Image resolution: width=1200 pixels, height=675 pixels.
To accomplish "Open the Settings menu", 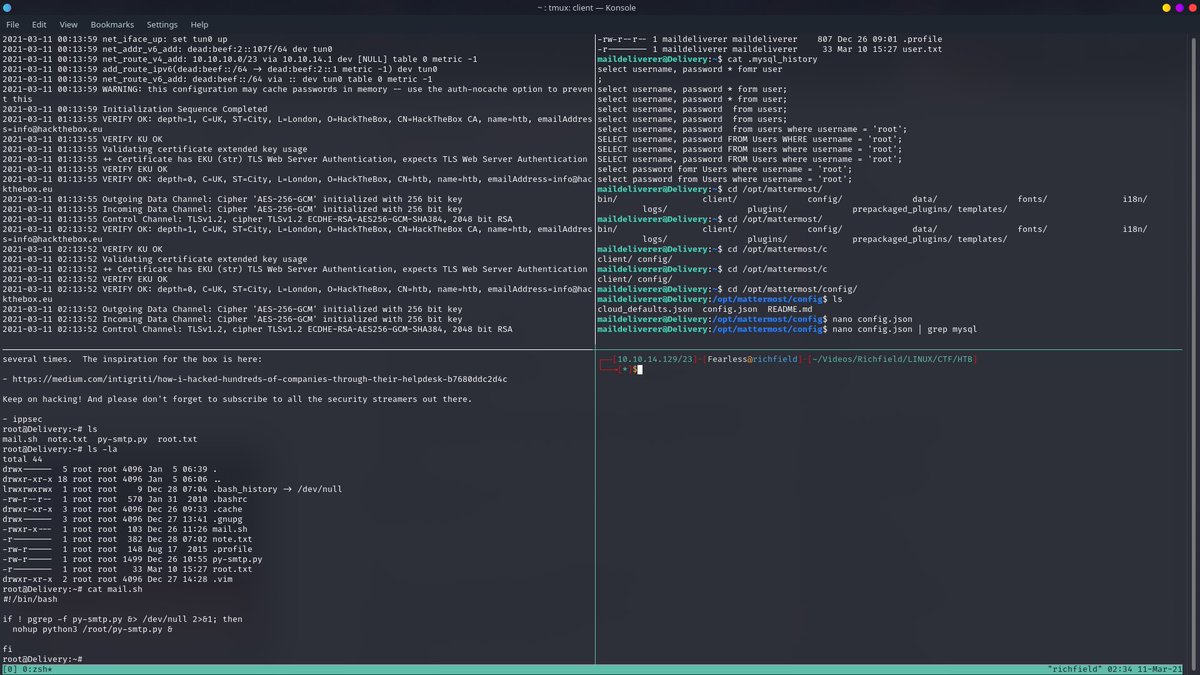I will 162,24.
